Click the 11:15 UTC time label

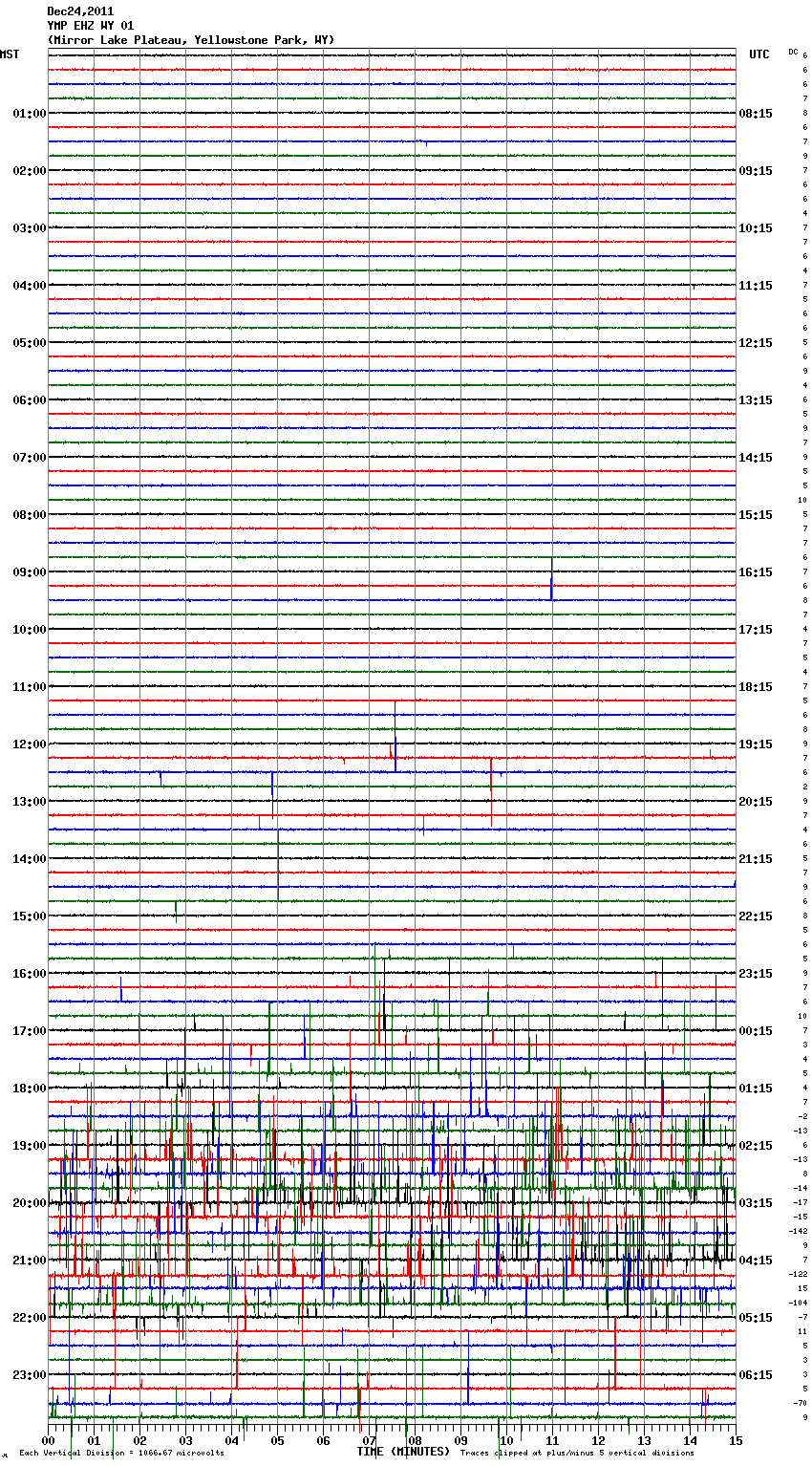pyautogui.click(x=756, y=286)
